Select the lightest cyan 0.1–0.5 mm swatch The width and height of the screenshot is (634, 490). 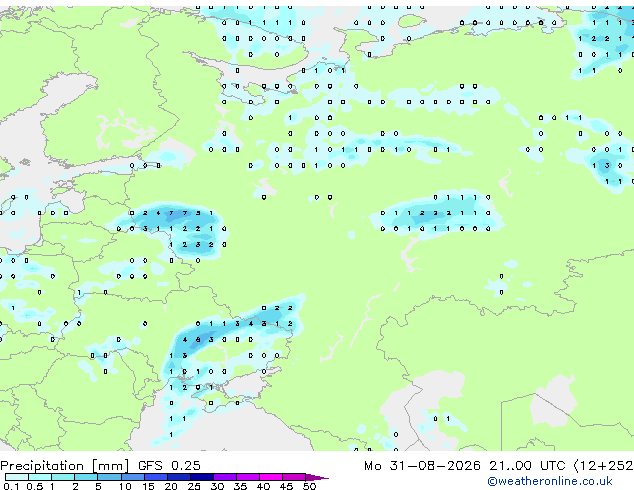pos(17,477)
